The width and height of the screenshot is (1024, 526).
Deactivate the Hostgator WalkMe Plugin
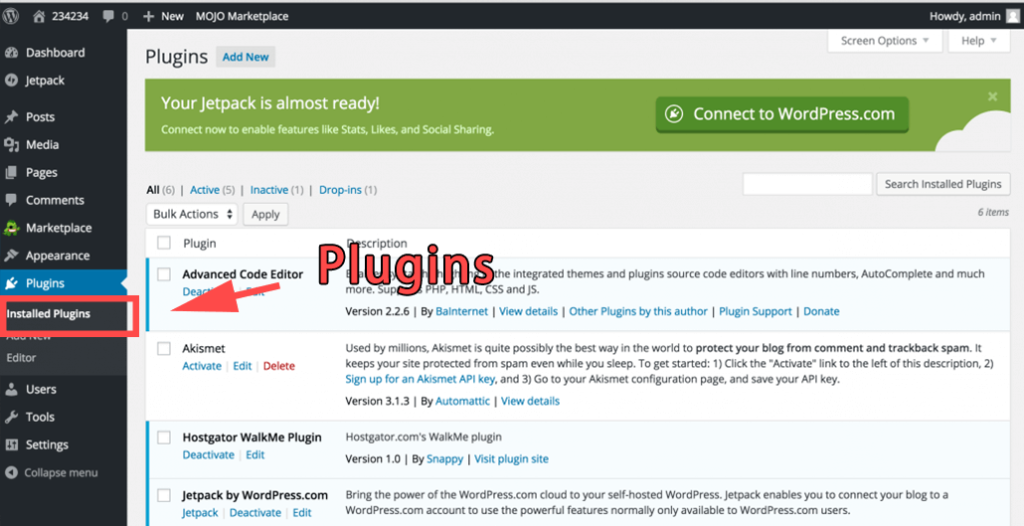coord(208,455)
